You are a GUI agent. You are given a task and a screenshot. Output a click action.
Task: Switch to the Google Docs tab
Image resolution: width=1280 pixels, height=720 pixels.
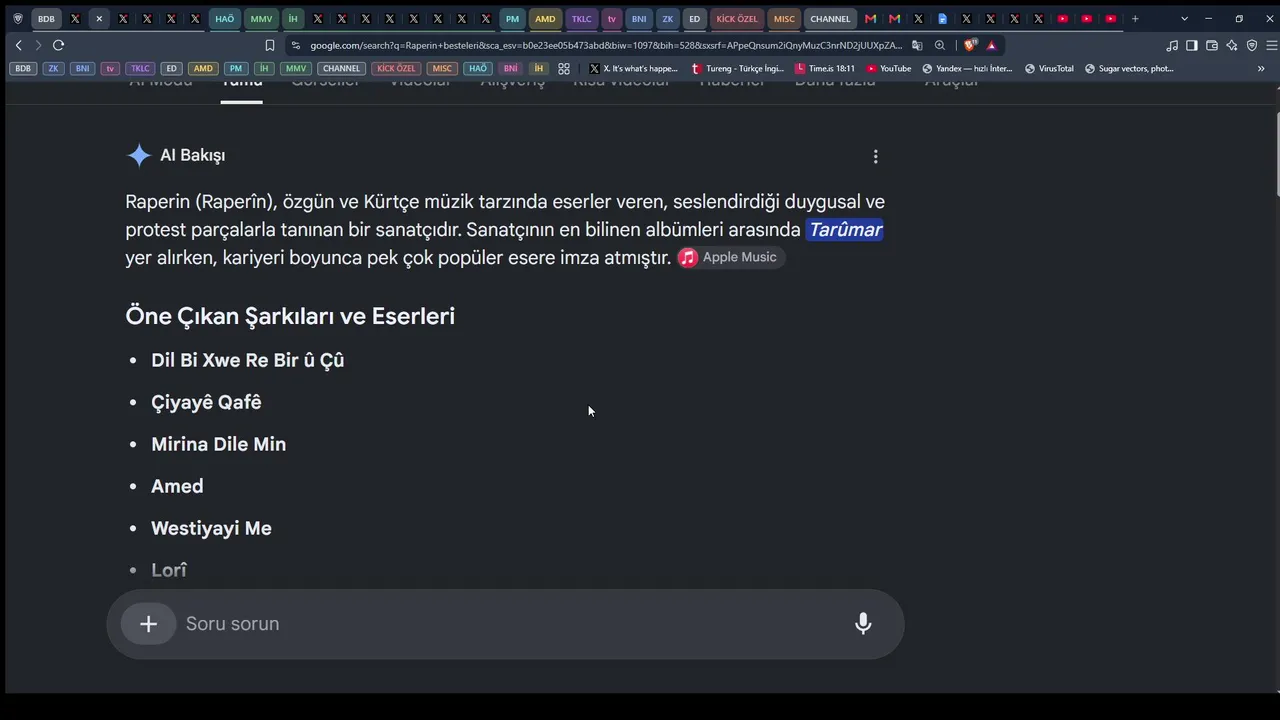click(942, 18)
